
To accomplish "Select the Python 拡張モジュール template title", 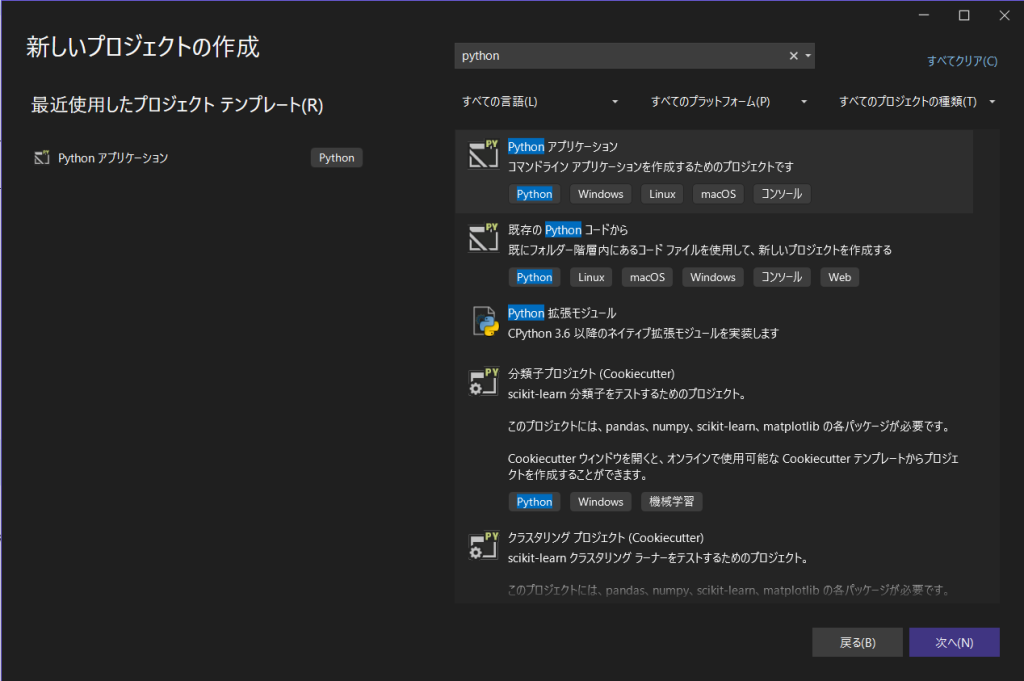I will click(562, 313).
